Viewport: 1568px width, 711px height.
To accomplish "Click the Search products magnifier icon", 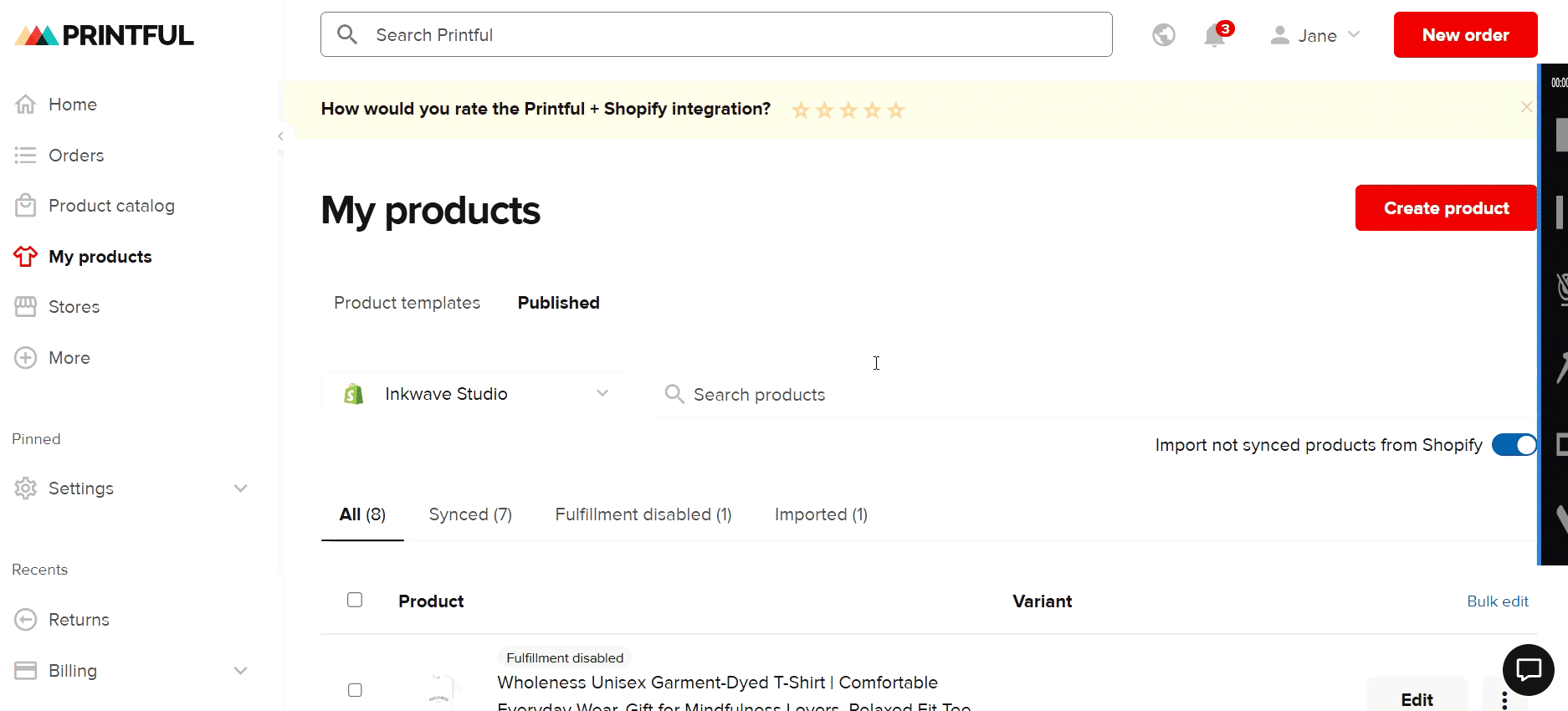I will (x=674, y=394).
